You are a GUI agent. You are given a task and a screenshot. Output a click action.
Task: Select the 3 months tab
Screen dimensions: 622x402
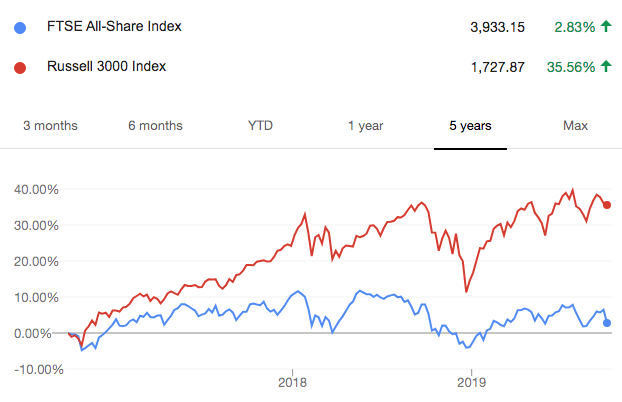click(x=50, y=125)
